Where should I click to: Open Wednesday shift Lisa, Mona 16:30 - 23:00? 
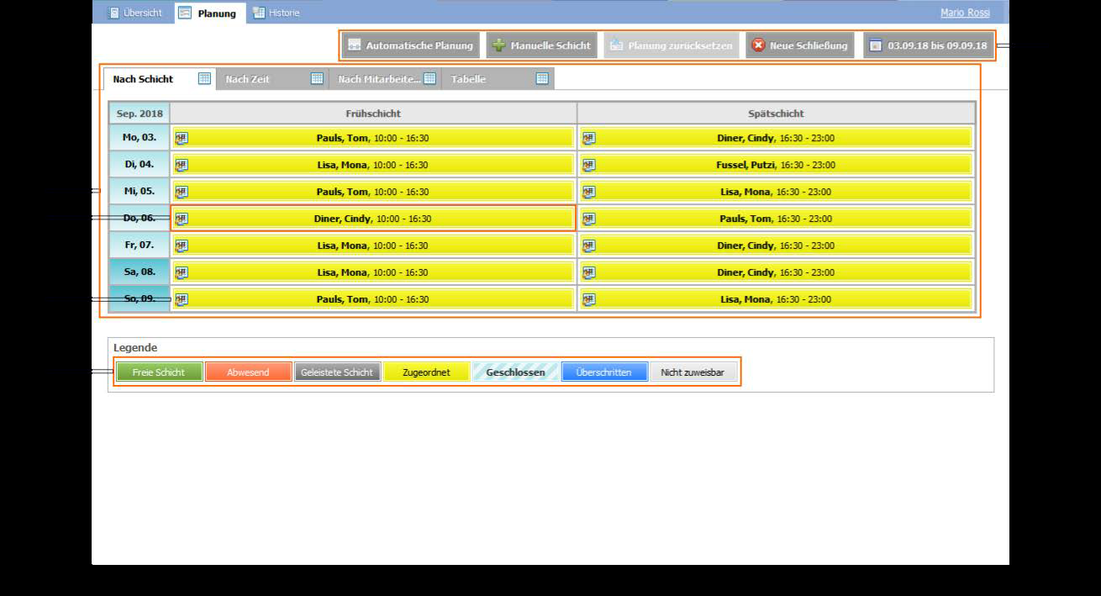click(776, 192)
